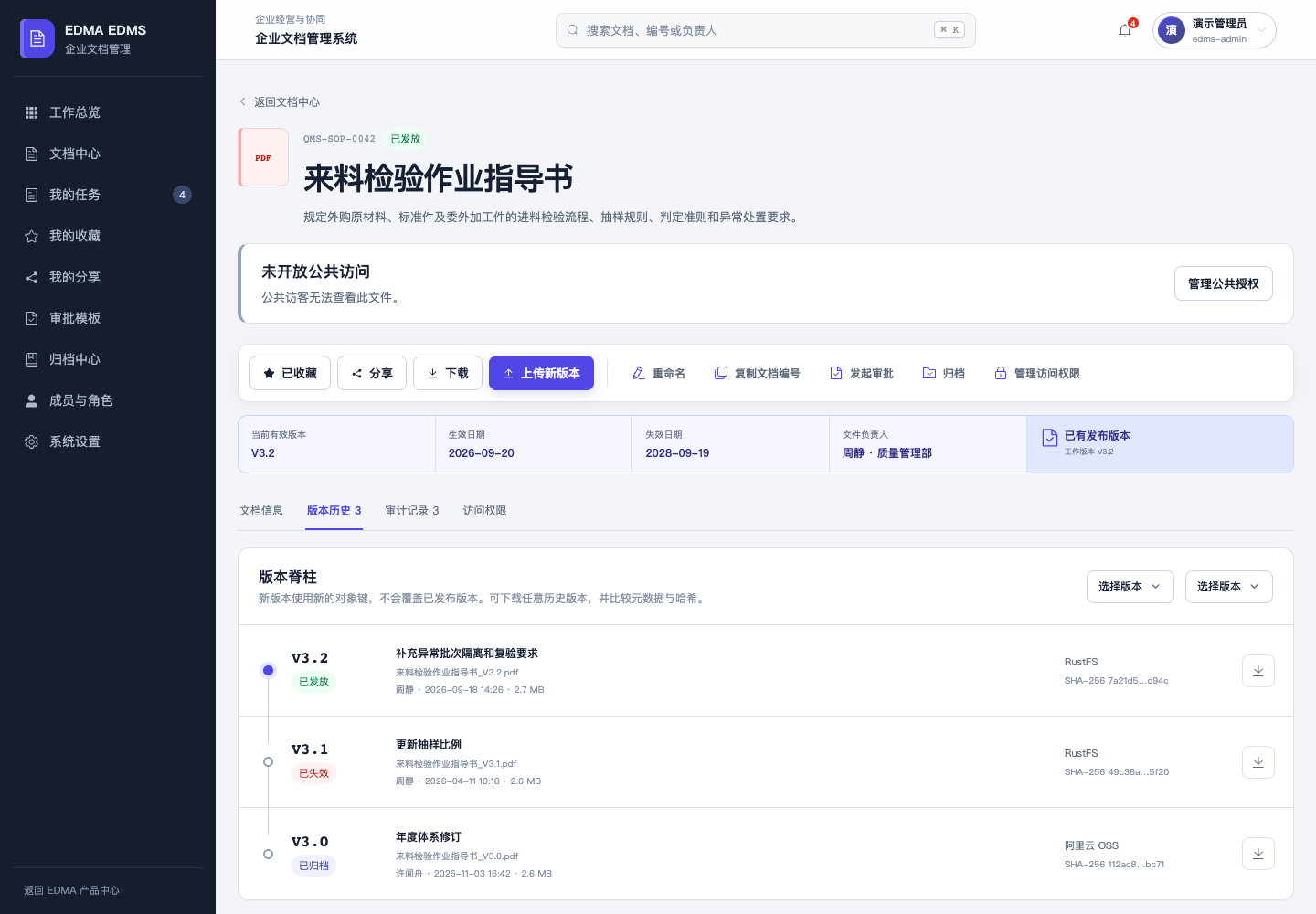Image resolution: width=1316 pixels, height=914 pixels.
Task: Click 发起审批 action
Action: 862,373
